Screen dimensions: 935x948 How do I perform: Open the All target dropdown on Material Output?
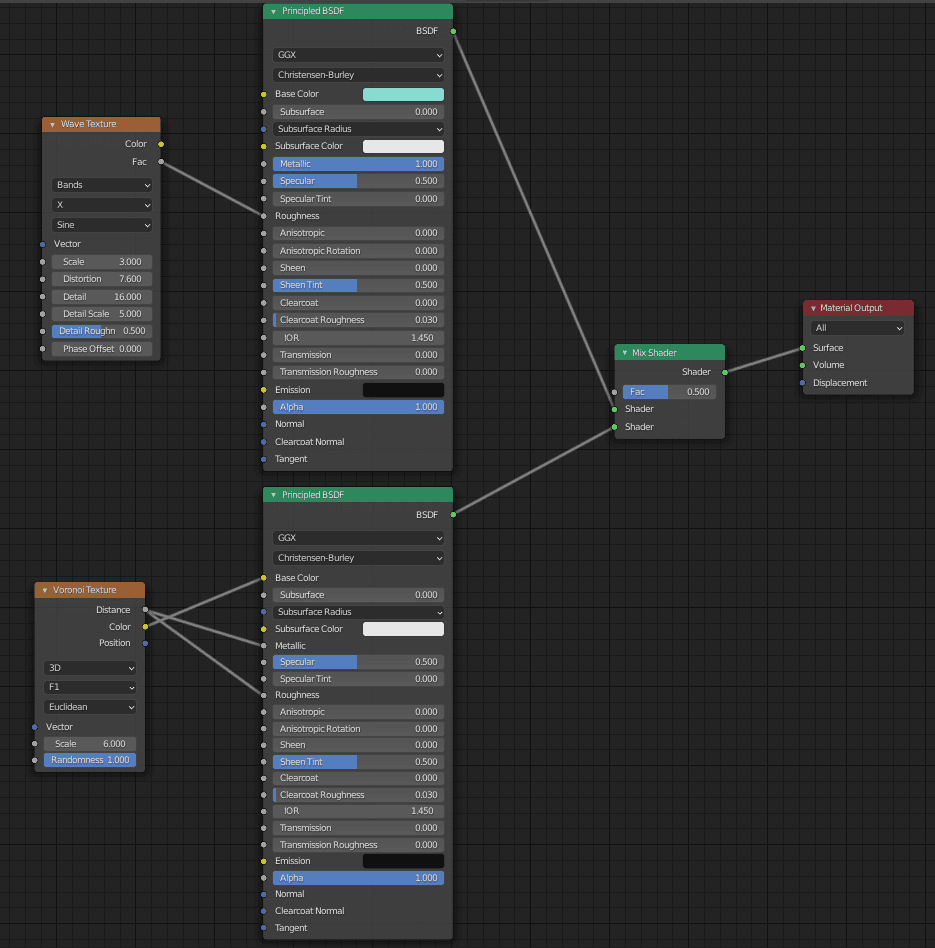pyautogui.click(x=858, y=327)
